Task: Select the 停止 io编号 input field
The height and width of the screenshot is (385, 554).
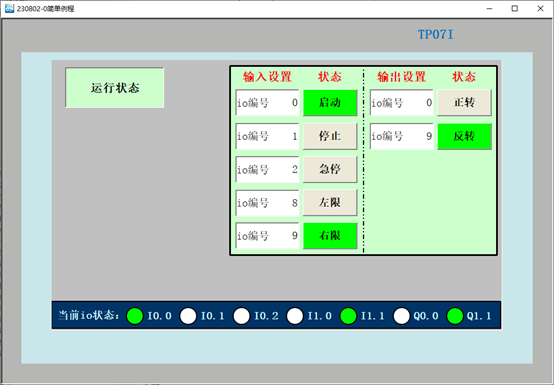Action: point(267,136)
